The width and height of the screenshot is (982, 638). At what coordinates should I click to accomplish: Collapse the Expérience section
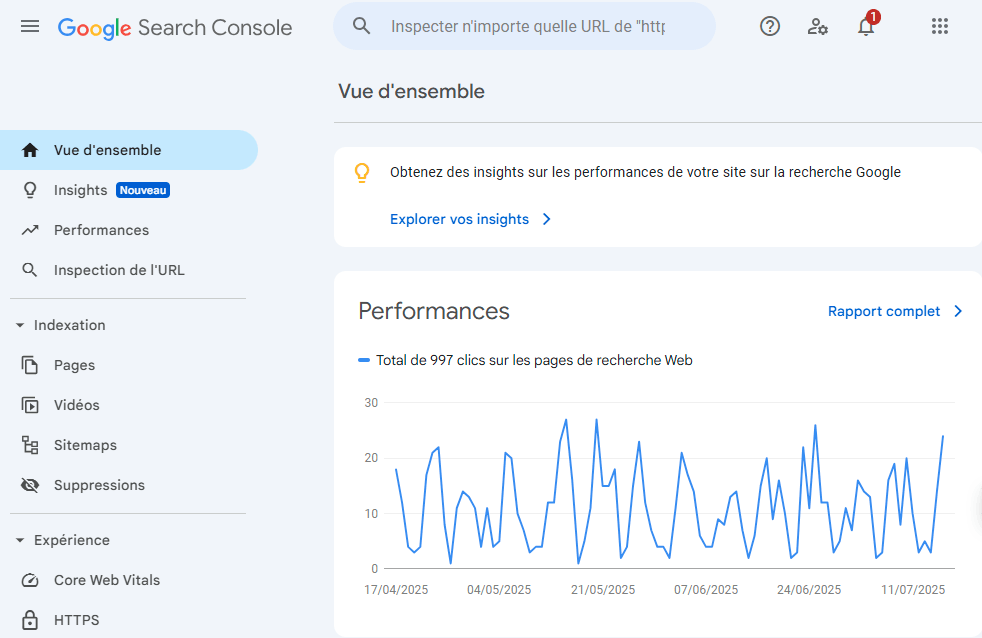click(x=20, y=540)
